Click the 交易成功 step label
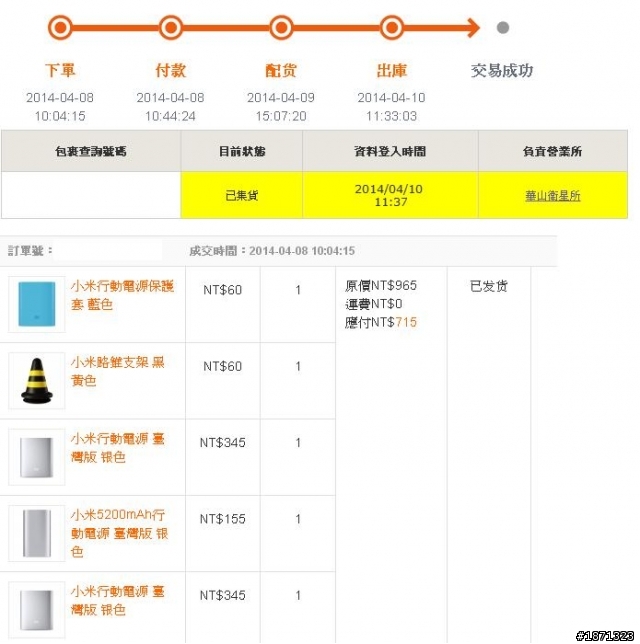 [502, 71]
